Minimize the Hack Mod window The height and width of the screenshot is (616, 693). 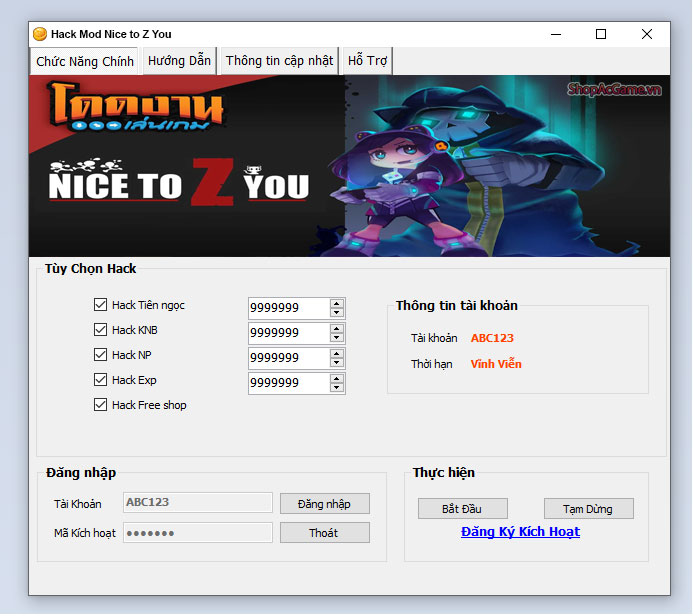[x=556, y=34]
